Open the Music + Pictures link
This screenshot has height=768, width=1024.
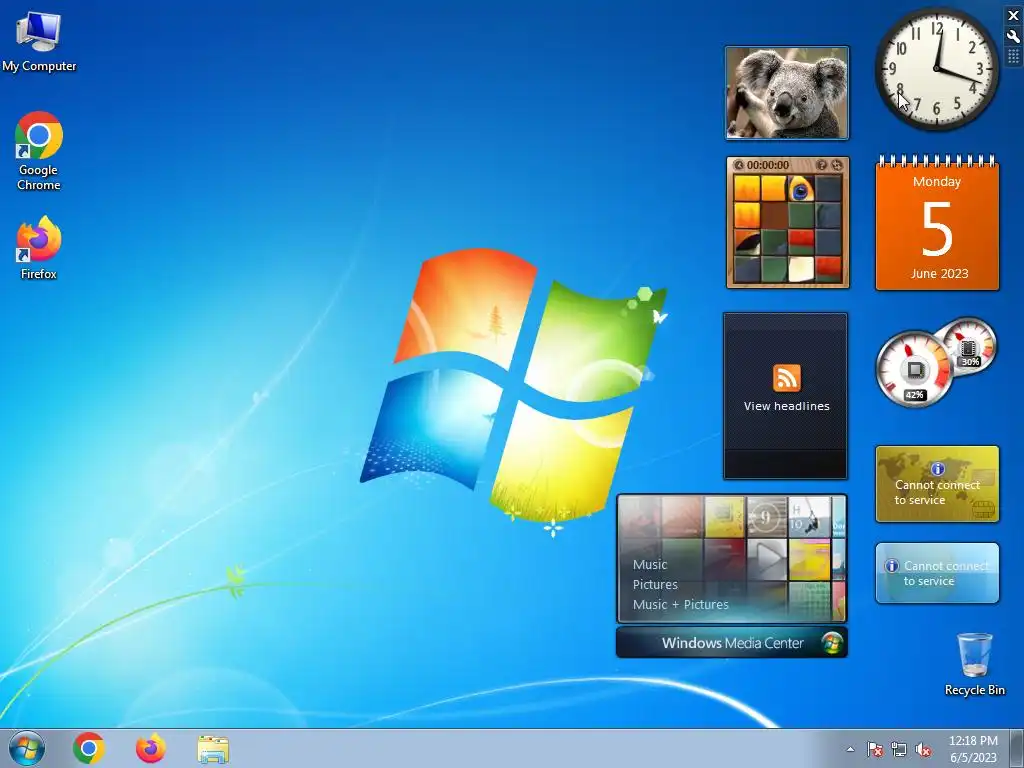tap(680, 605)
